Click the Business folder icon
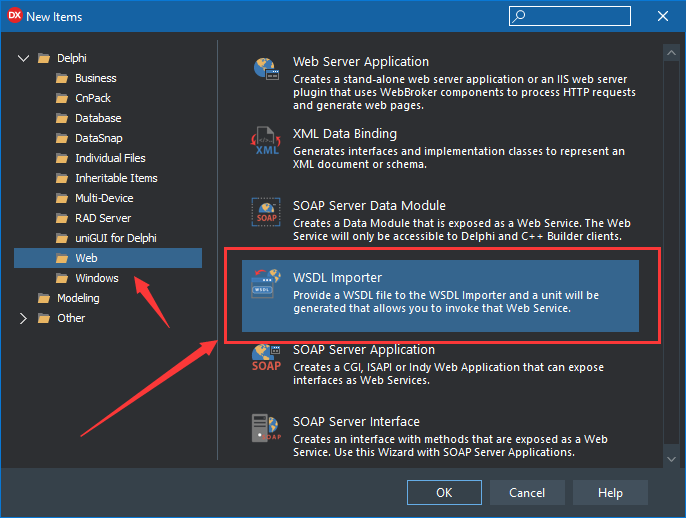 coord(62,78)
